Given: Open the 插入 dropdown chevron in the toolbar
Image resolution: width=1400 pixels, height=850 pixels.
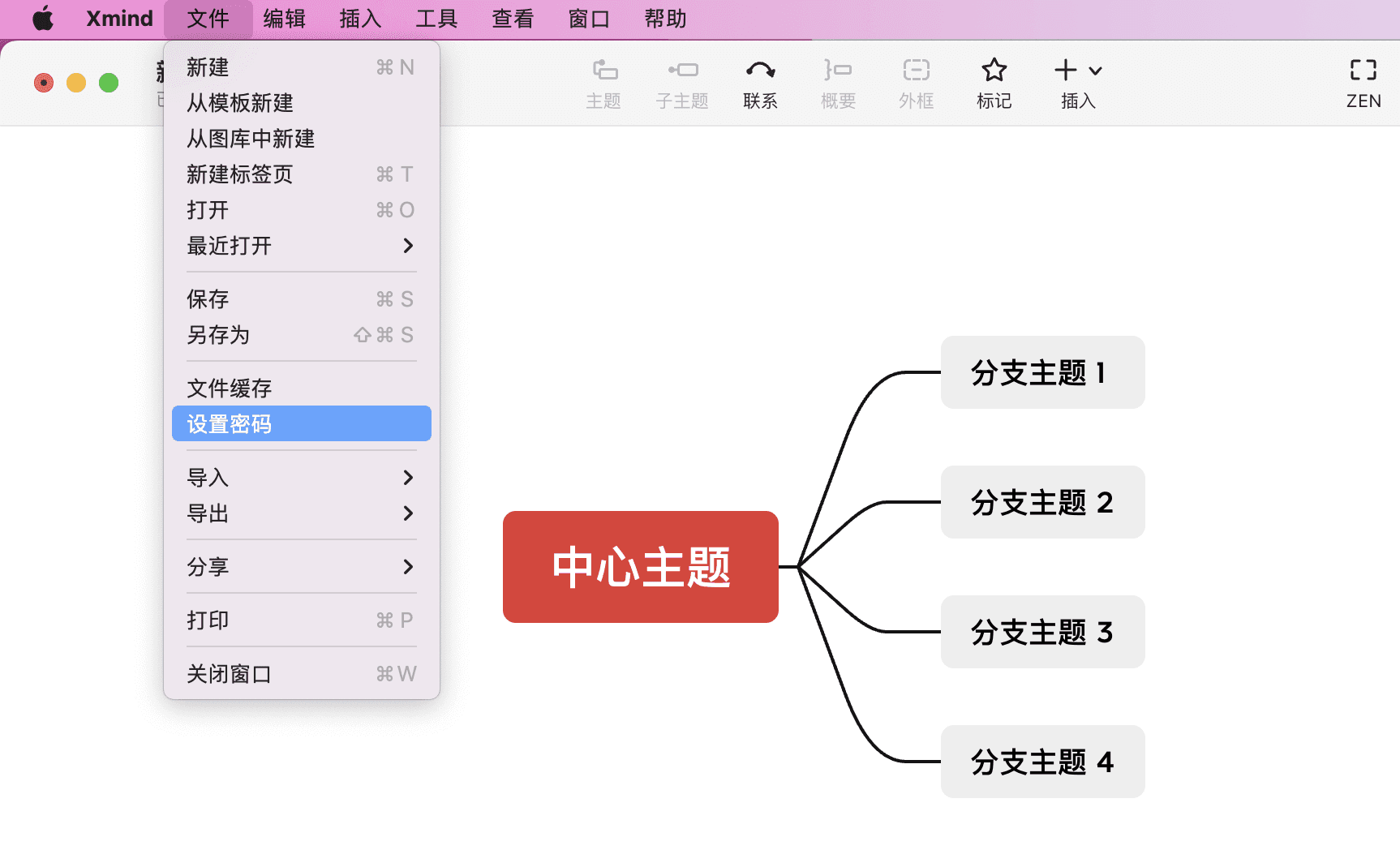Looking at the screenshot, I should point(1097,71).
